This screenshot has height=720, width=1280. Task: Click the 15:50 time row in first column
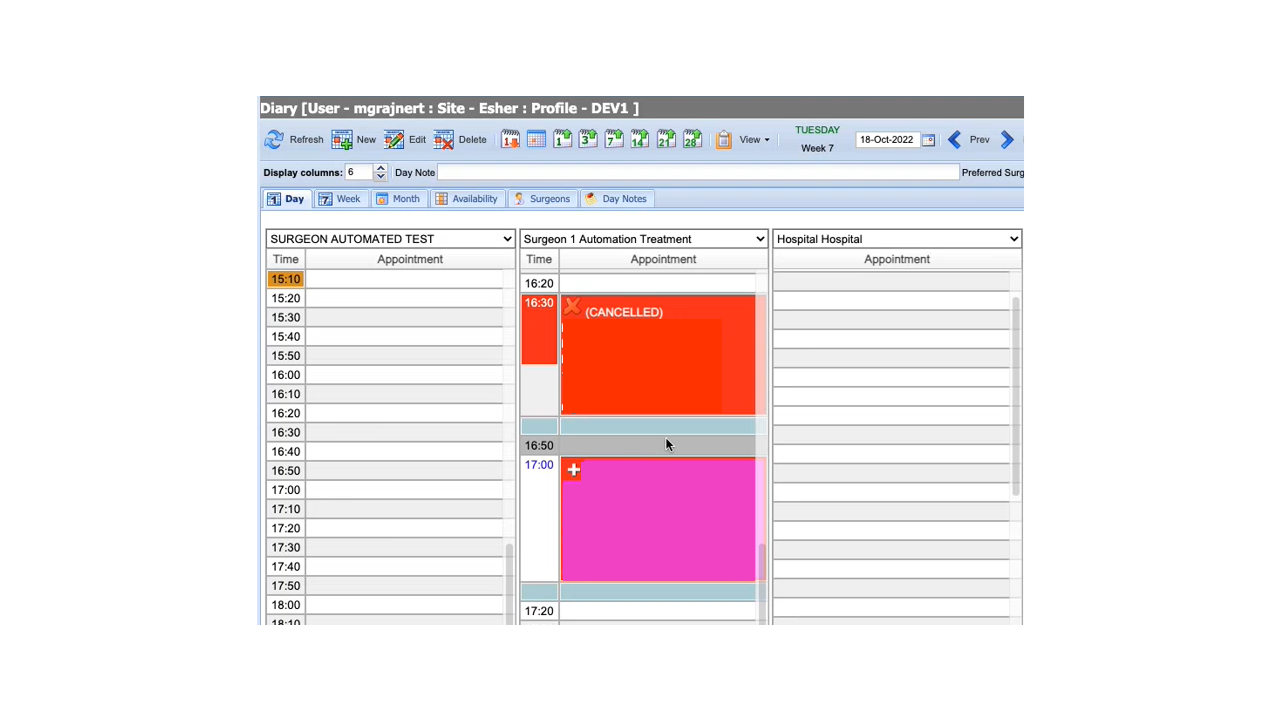(385, 356)
